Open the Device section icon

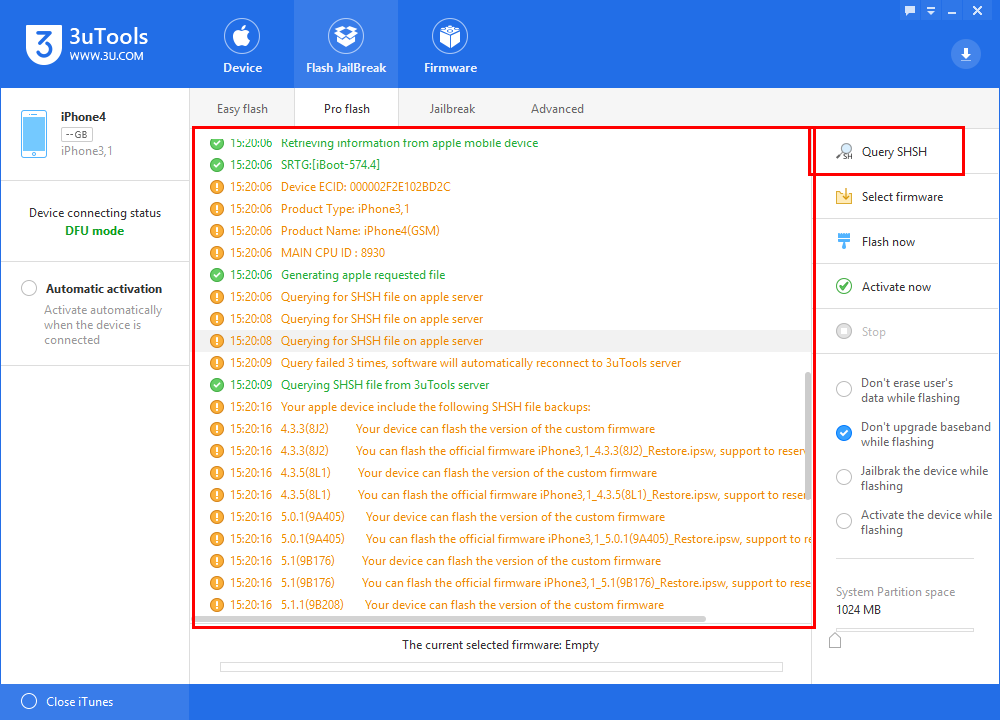tap(242, 36)
